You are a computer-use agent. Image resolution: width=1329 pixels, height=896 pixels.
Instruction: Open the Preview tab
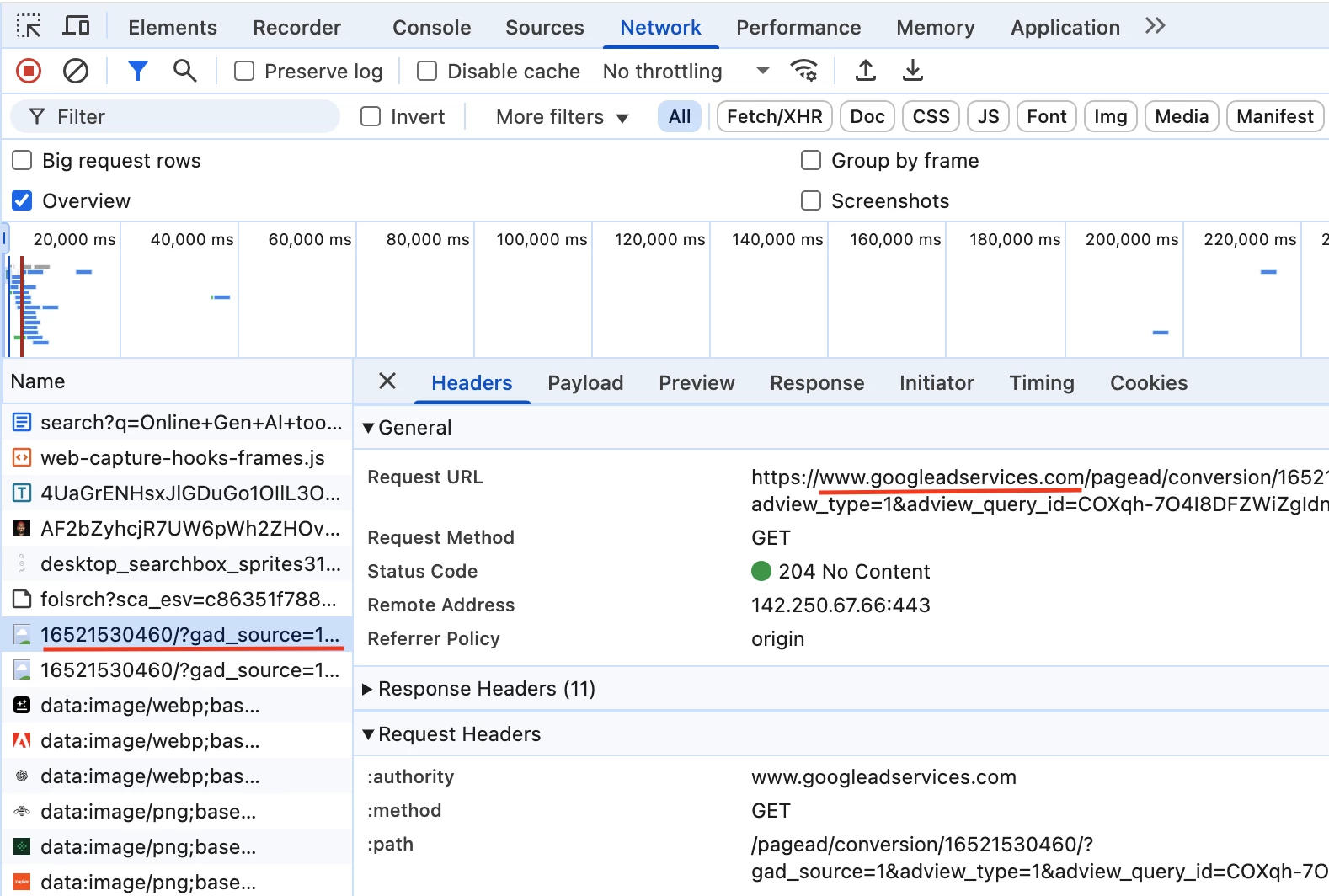coord(697,383)
